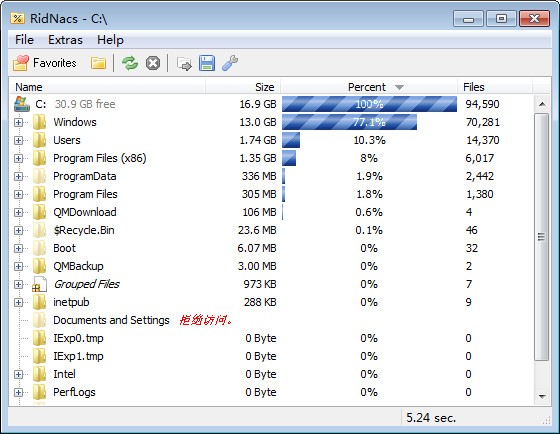Stop scanning with the X circle icon
Viewport: 560px width, 434px height.
153,64
